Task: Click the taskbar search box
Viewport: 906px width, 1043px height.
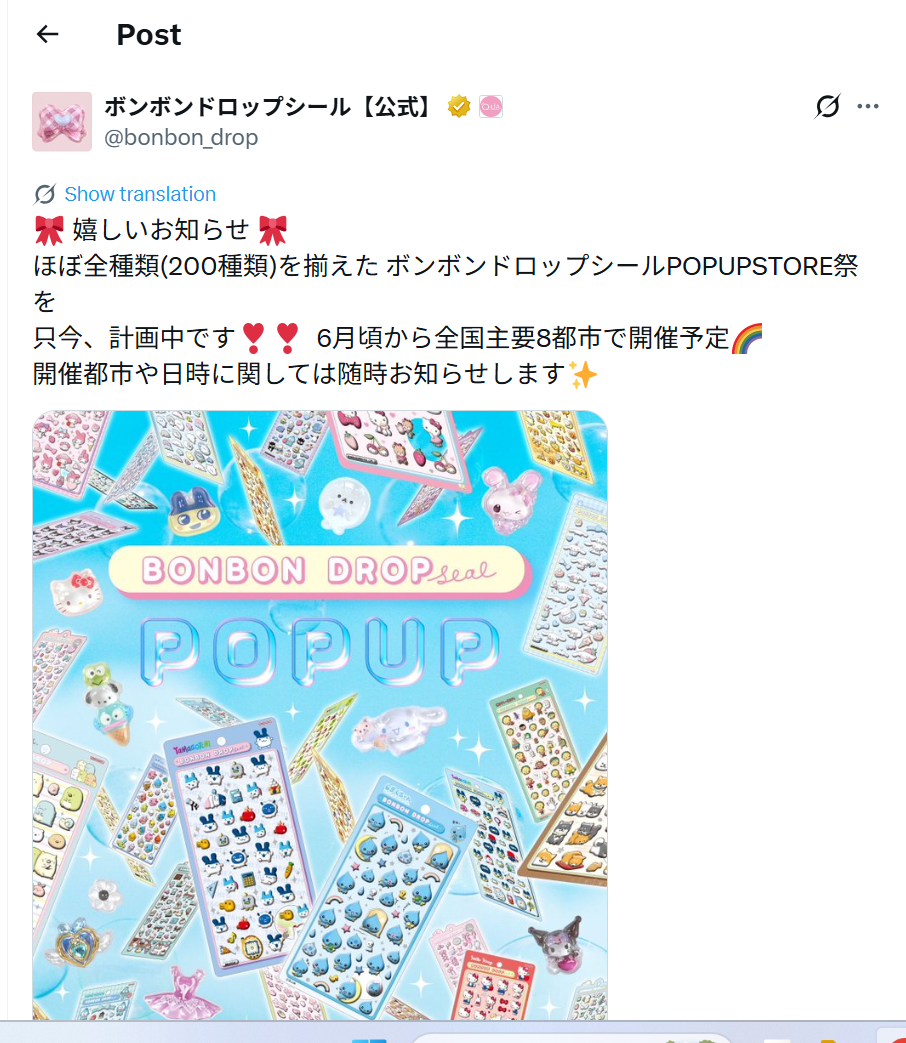Action: pyautogui.click(x=572, y=1039)
